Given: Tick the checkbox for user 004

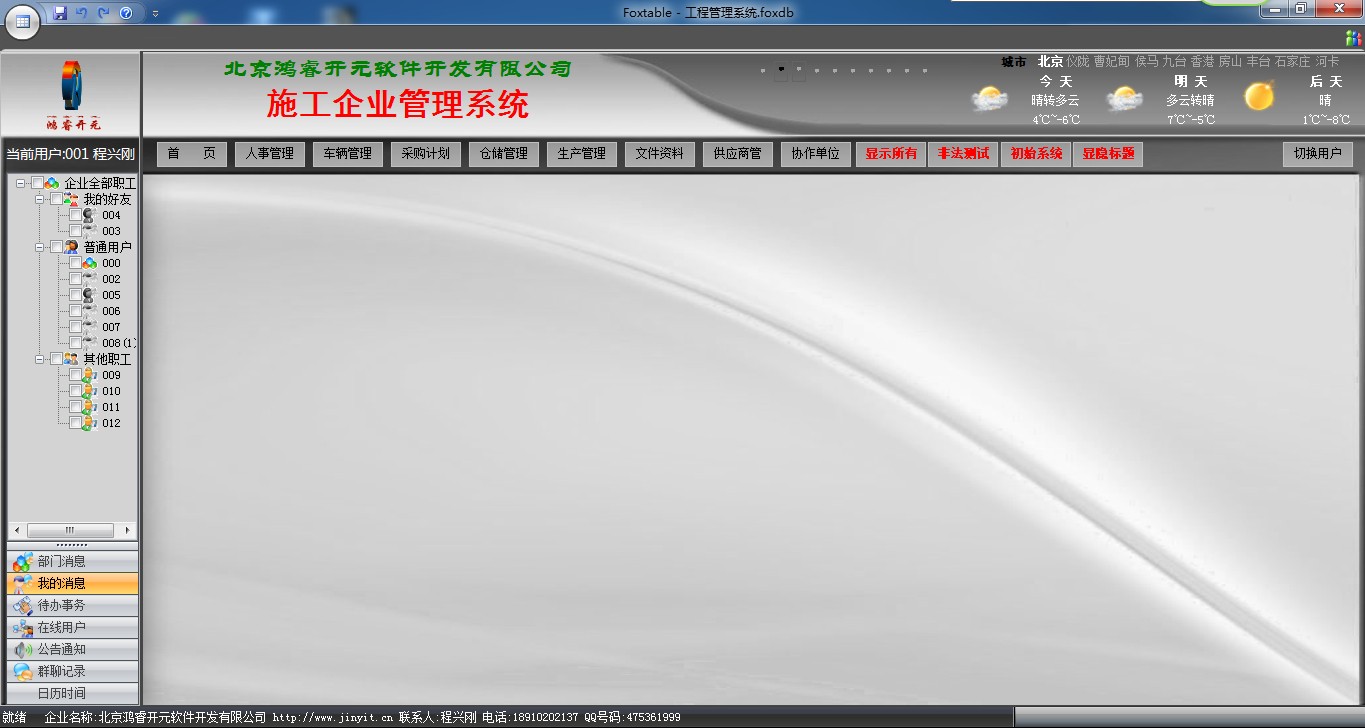Looking at the screenshot, I should point(76,215).
